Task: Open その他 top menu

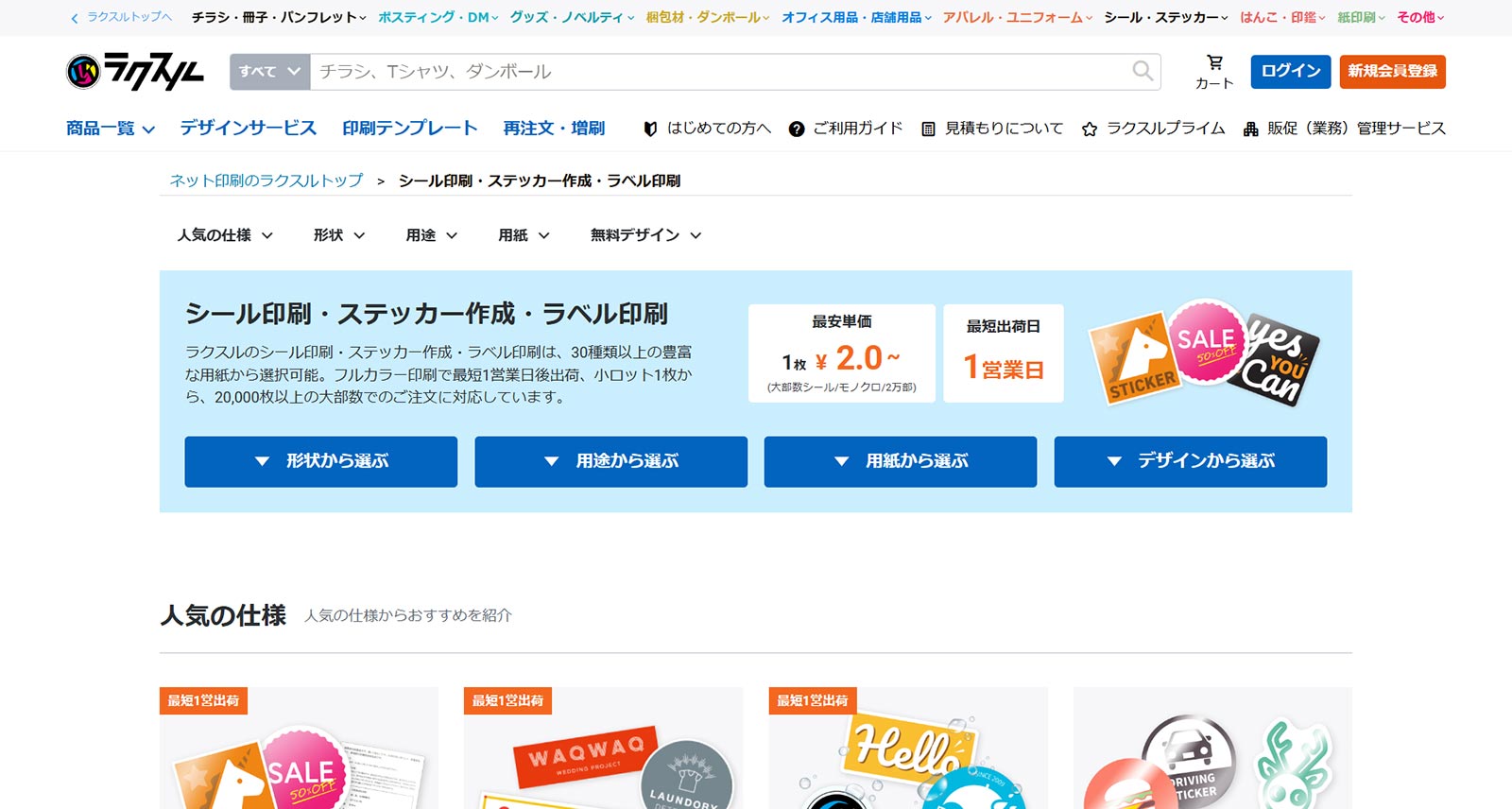Action: coord(1420,17)
